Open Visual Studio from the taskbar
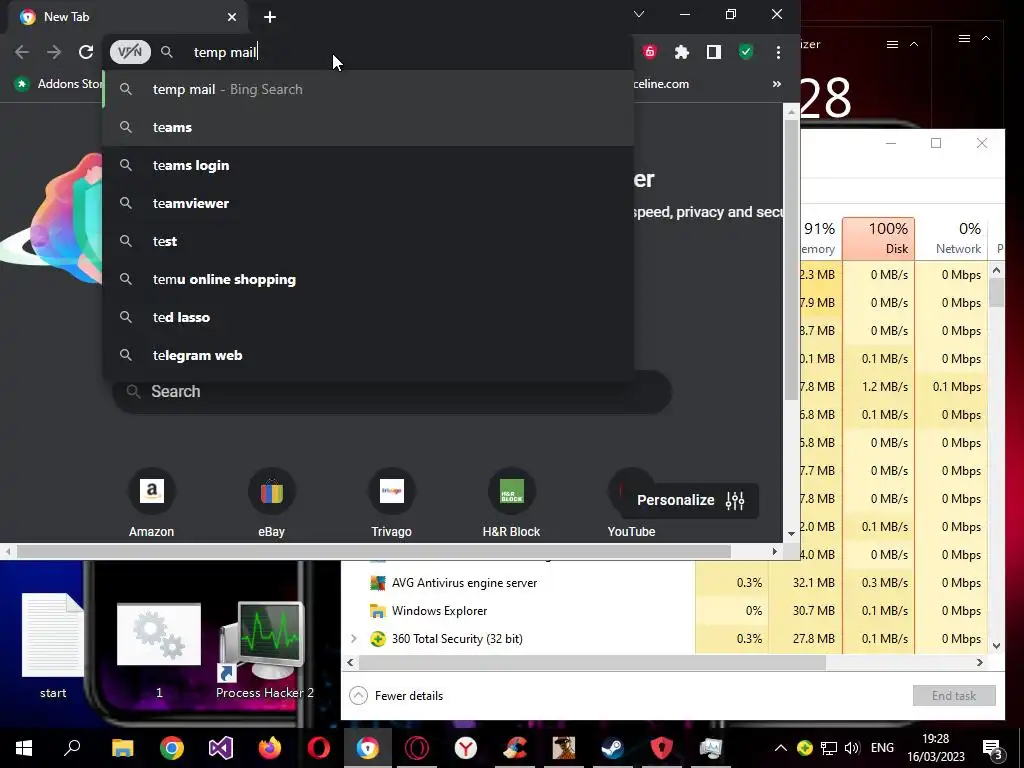 click(x=221, y=748)
